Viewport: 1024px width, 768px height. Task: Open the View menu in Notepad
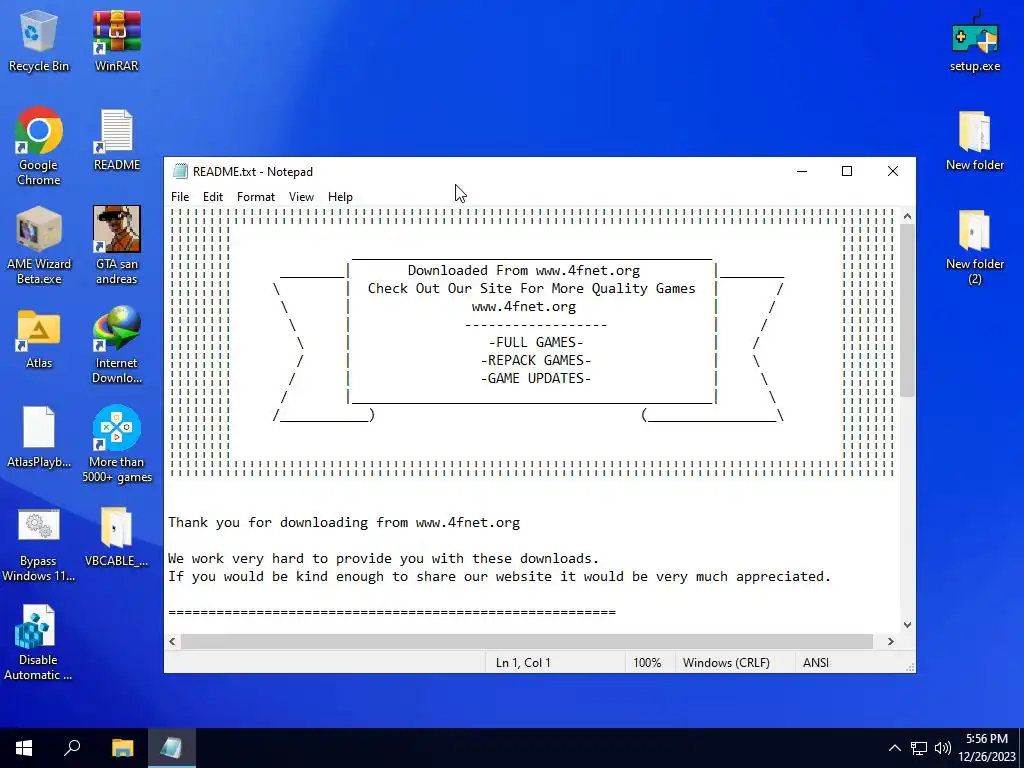click(x=301, y=197)
